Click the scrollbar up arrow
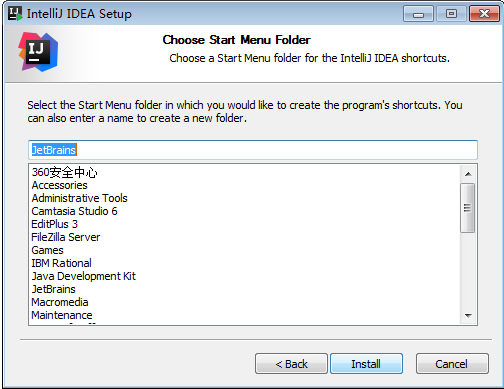The height and width of the screenshot is (389, 504). coord(468,174)
